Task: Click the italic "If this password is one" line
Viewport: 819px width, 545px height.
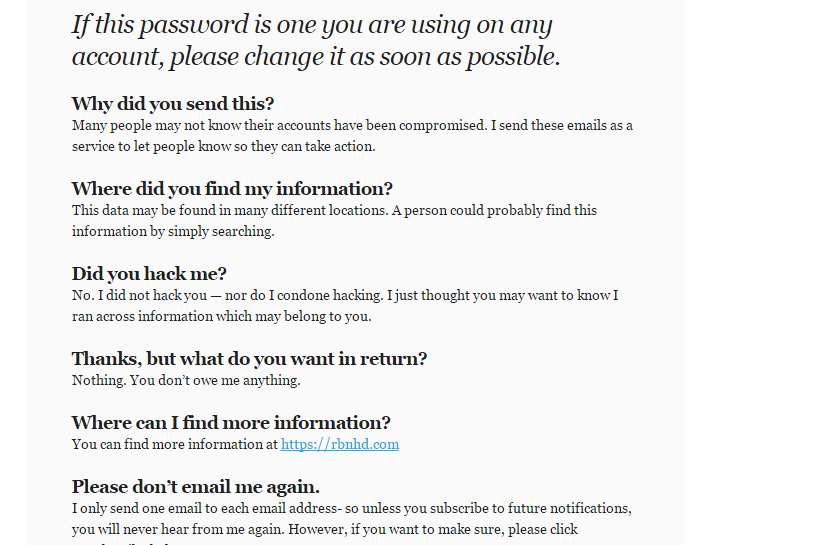Action: point(312,26)
